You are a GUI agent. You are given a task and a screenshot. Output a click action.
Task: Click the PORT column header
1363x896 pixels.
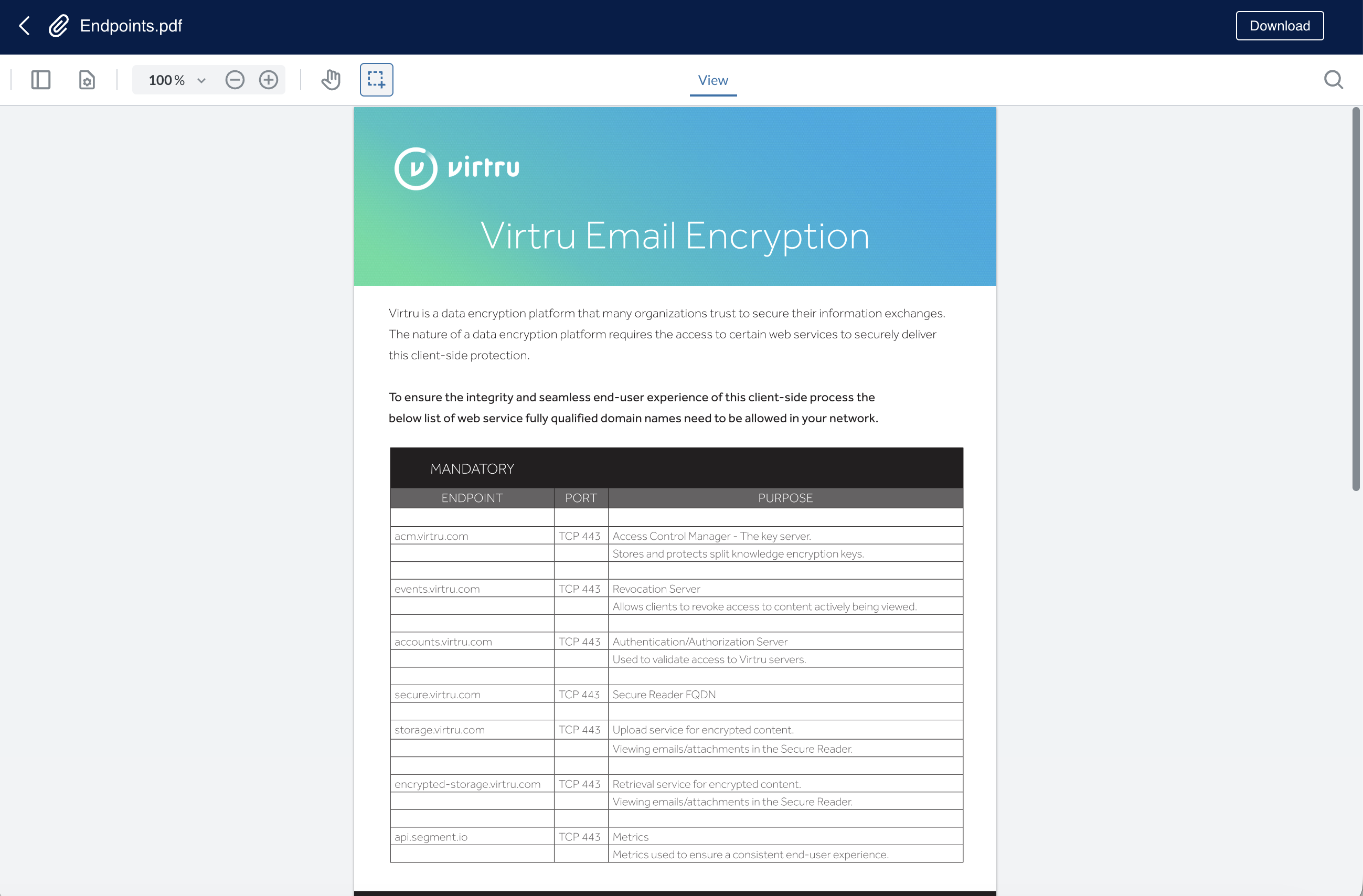click(581, 498)
